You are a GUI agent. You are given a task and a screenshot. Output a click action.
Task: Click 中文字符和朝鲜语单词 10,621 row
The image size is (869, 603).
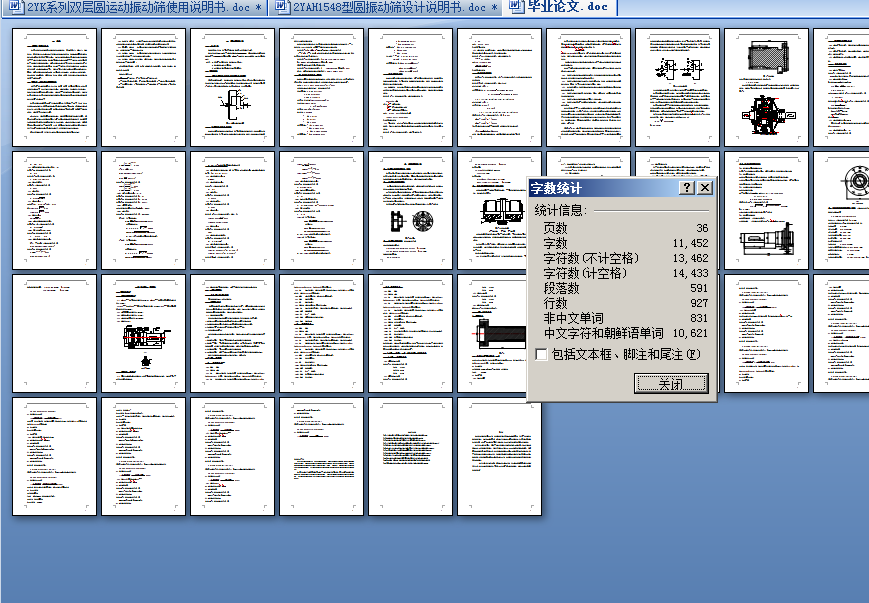pyautogui.click(x=625, y=333)
